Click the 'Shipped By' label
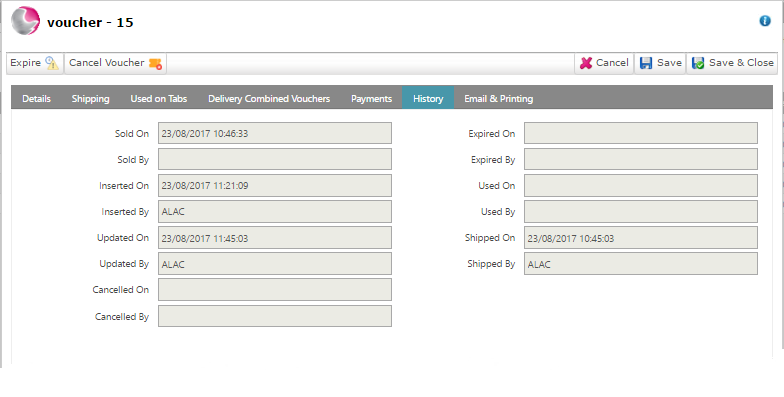 pyautogui.click(x=491, y=264)
